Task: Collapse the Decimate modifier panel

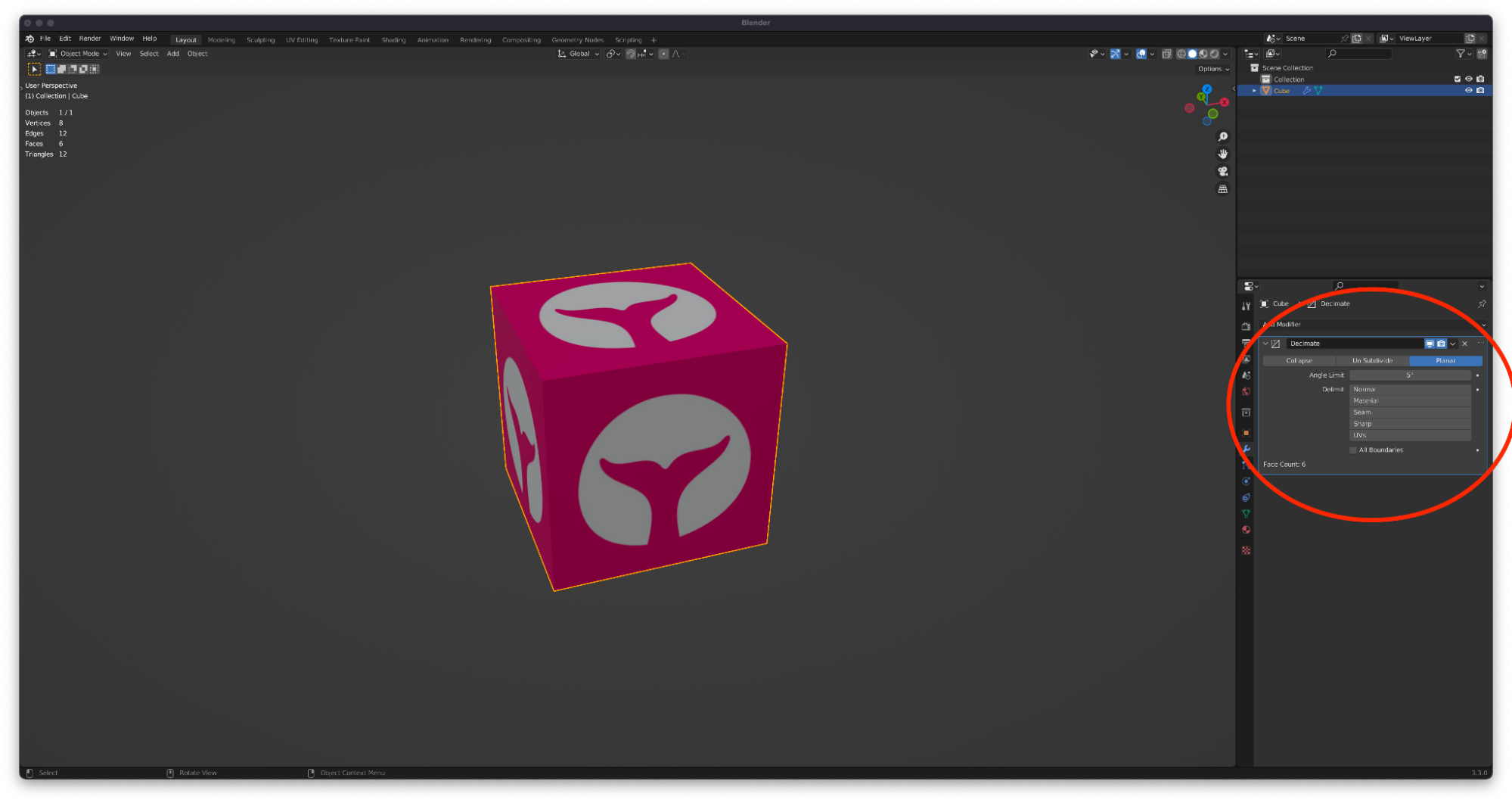Action: 1265,344
